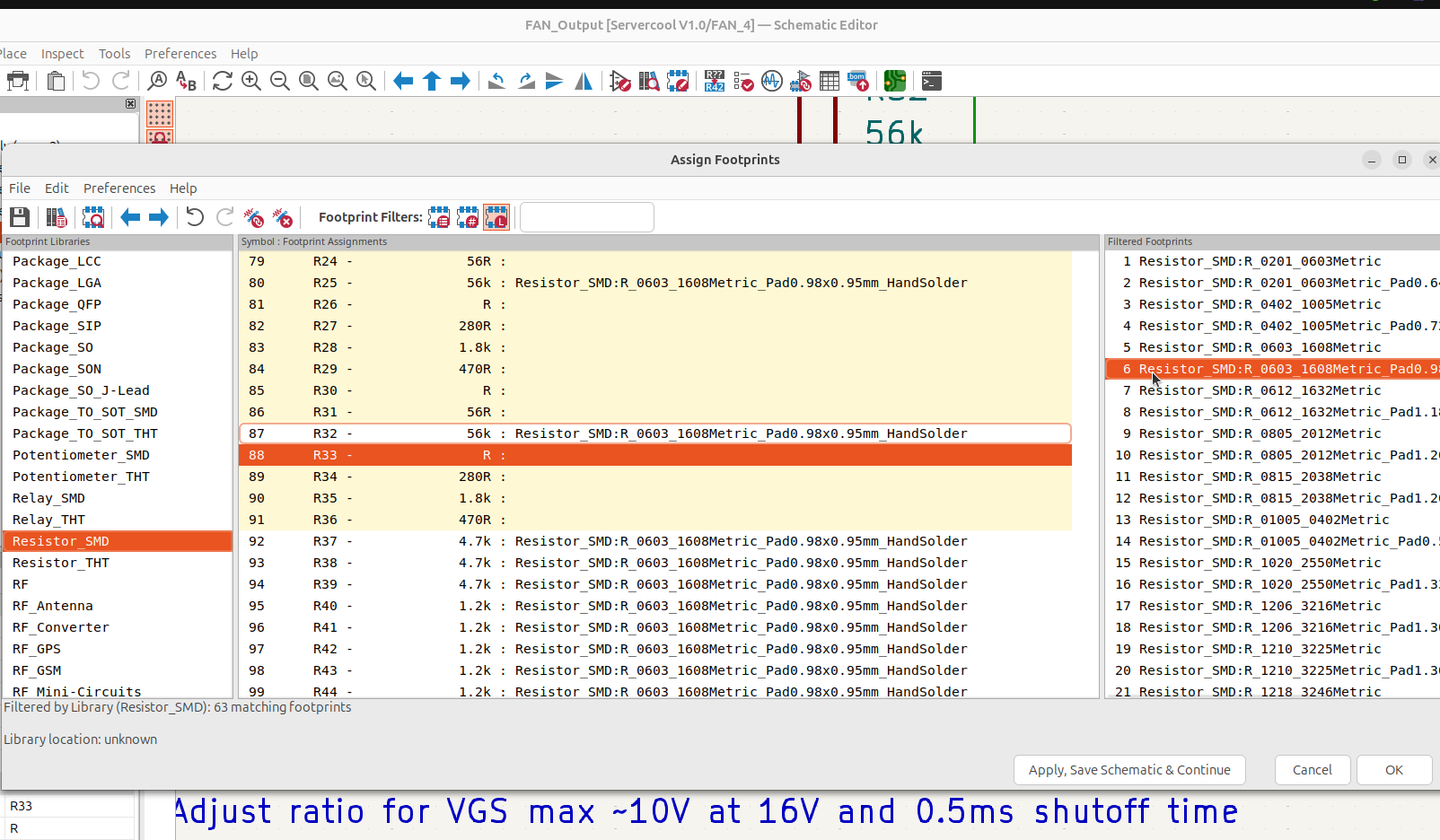Save footprint assignments to schematic

[x=20, y=217]
